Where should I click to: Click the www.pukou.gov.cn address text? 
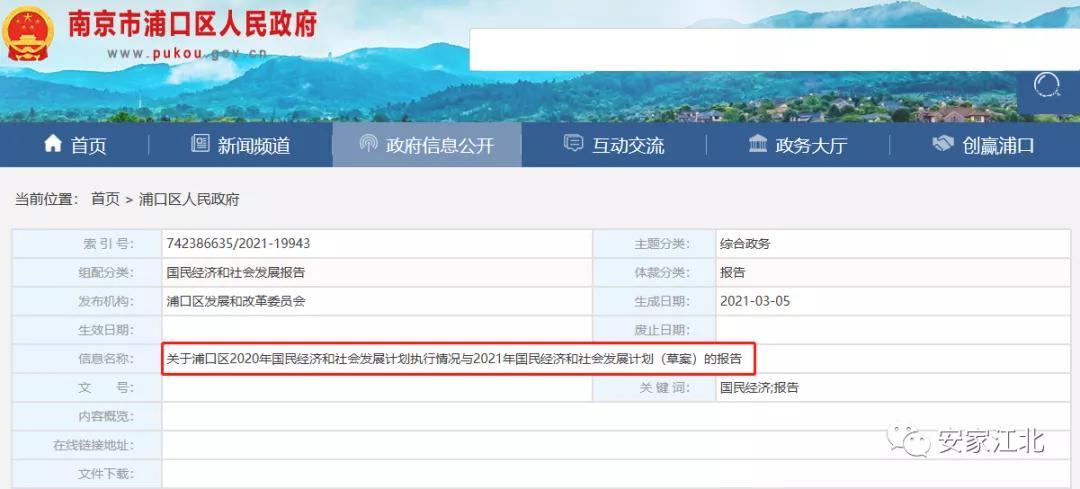coord(187,54)
